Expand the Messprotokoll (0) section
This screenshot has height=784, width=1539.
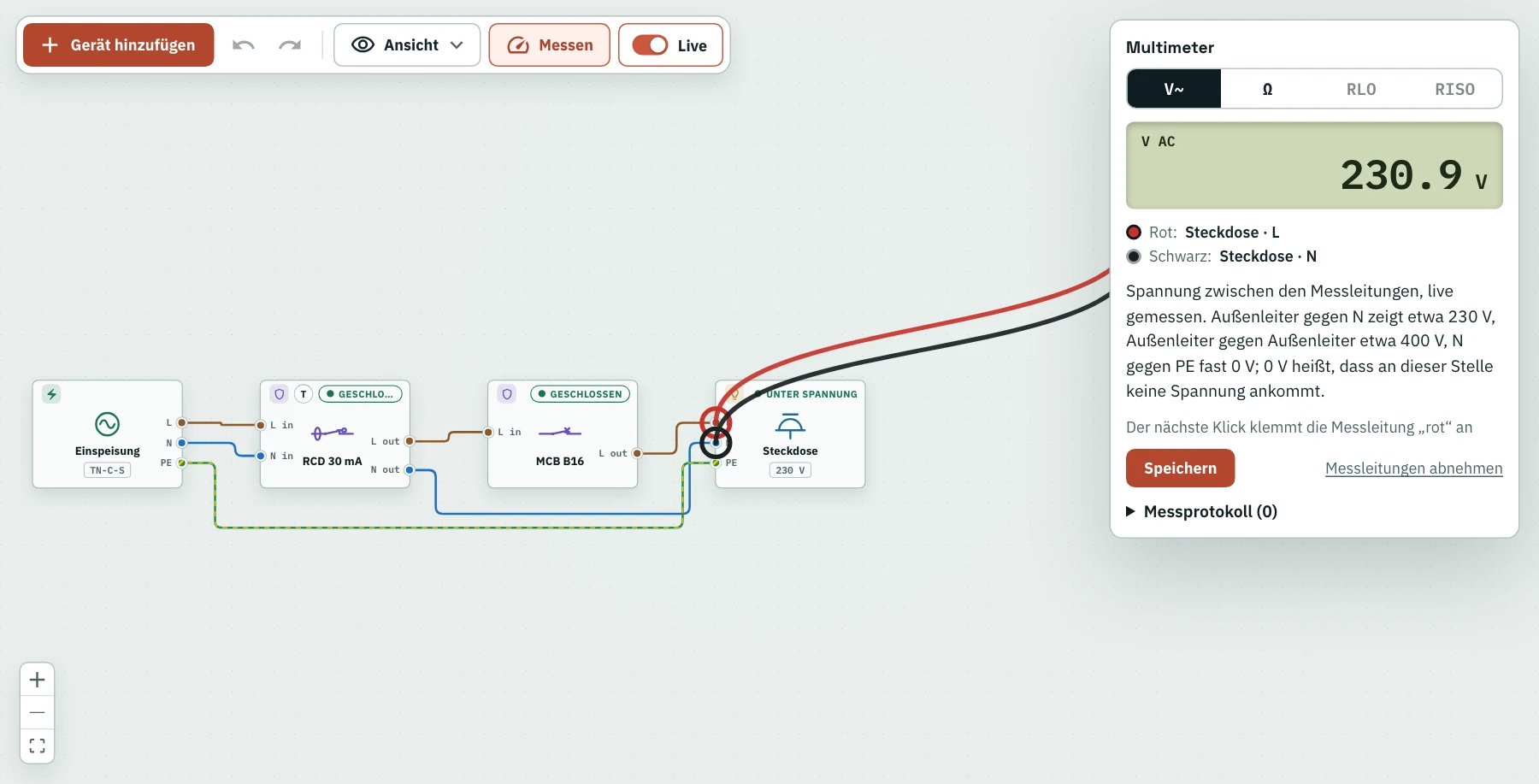[x=1201, y=511]
